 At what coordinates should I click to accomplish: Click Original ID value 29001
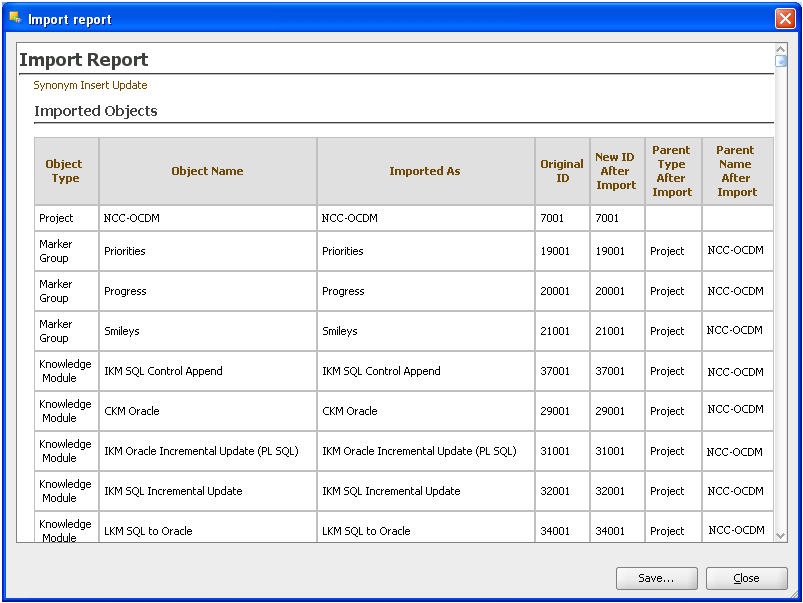[555, 411]
